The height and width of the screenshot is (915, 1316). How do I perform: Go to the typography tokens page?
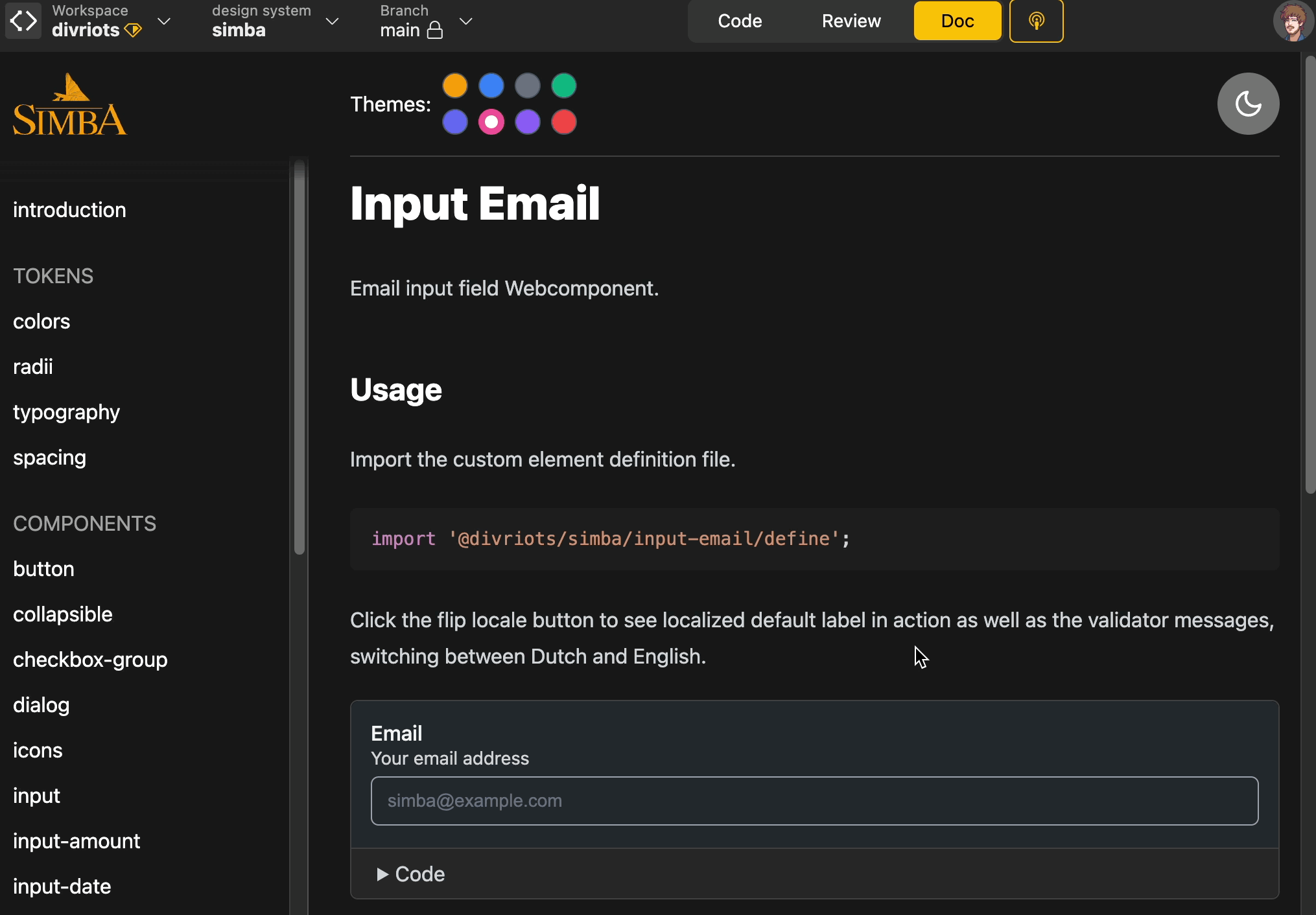click(x=66, y=412)
